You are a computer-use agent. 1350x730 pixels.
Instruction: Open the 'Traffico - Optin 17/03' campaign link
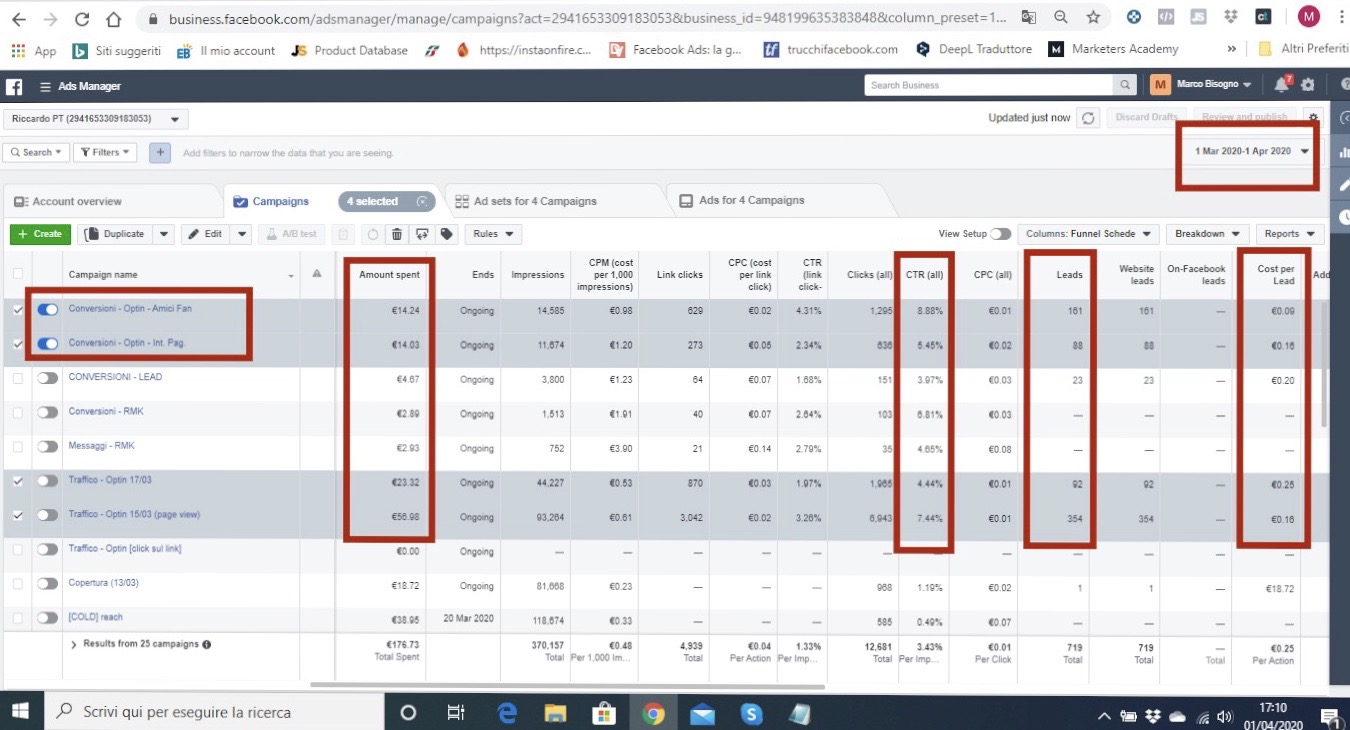110,480
